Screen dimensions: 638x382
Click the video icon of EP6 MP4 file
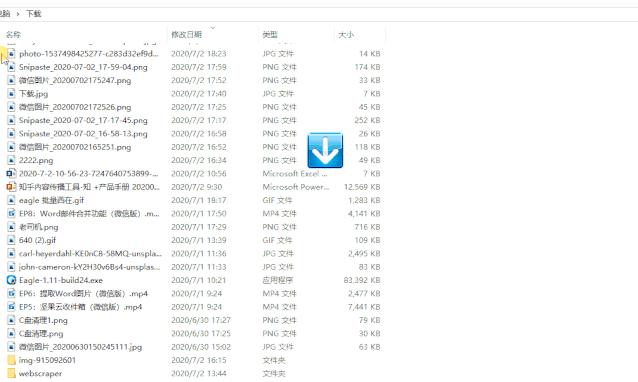[11, 293]
